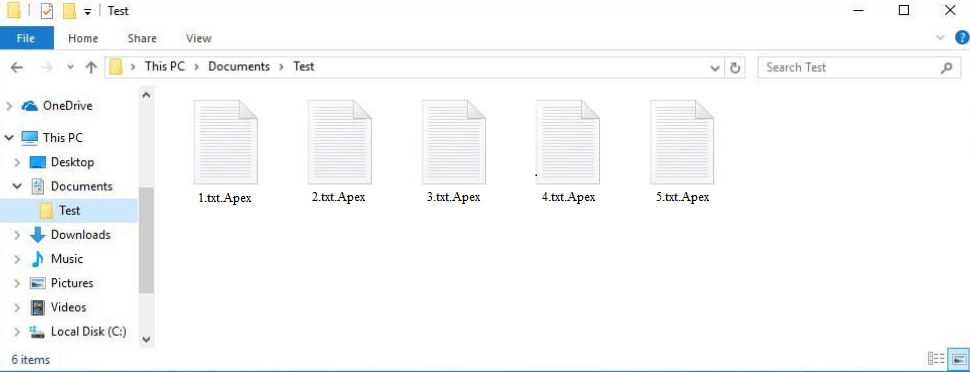Image resolution: width=970 pixels, height=372 pixels.
Task: Select the 3.txt.Apex file icon
Action: pyautogui.click(x=453, y=142)
